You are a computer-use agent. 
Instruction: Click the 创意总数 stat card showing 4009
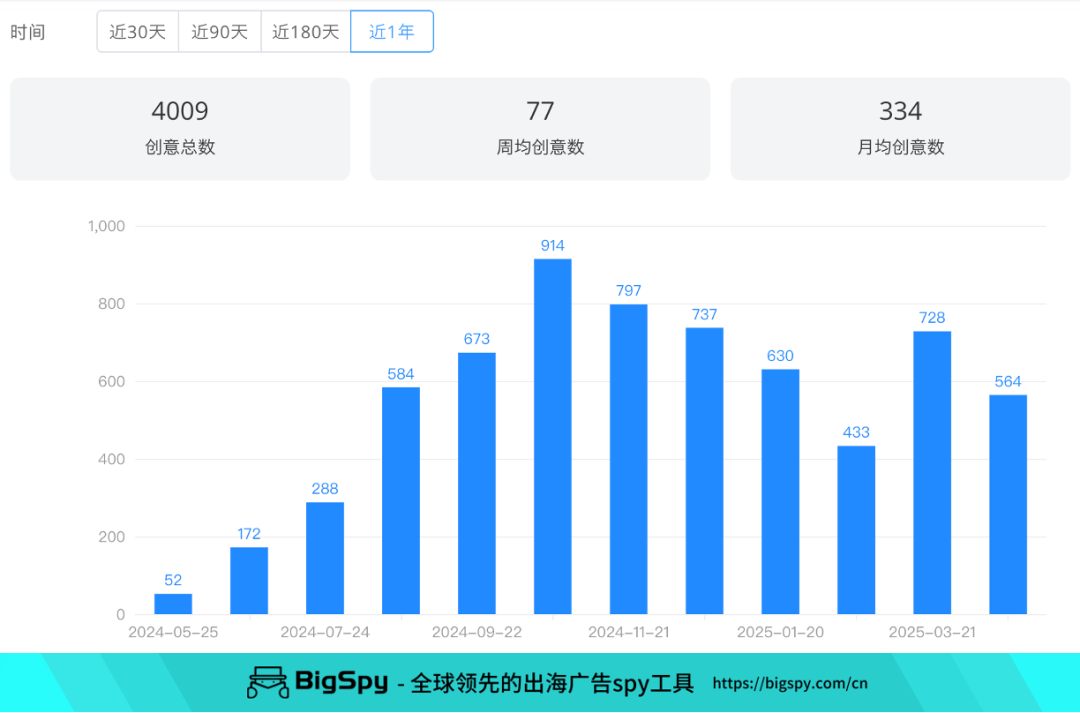pyautogui.click(x=180, y=128)
